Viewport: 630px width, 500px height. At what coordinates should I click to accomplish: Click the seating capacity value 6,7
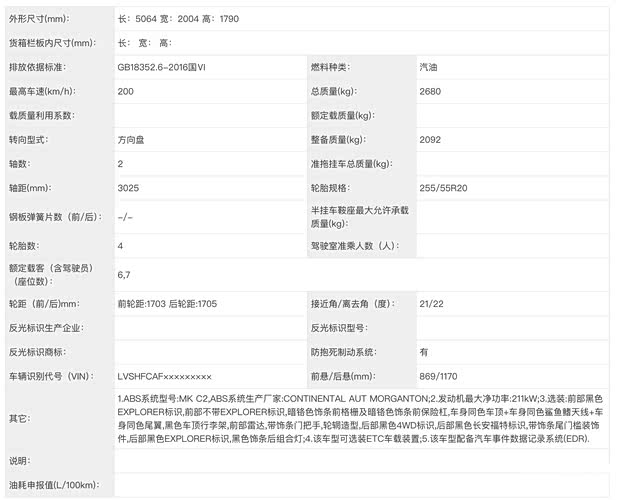point(125,274)
